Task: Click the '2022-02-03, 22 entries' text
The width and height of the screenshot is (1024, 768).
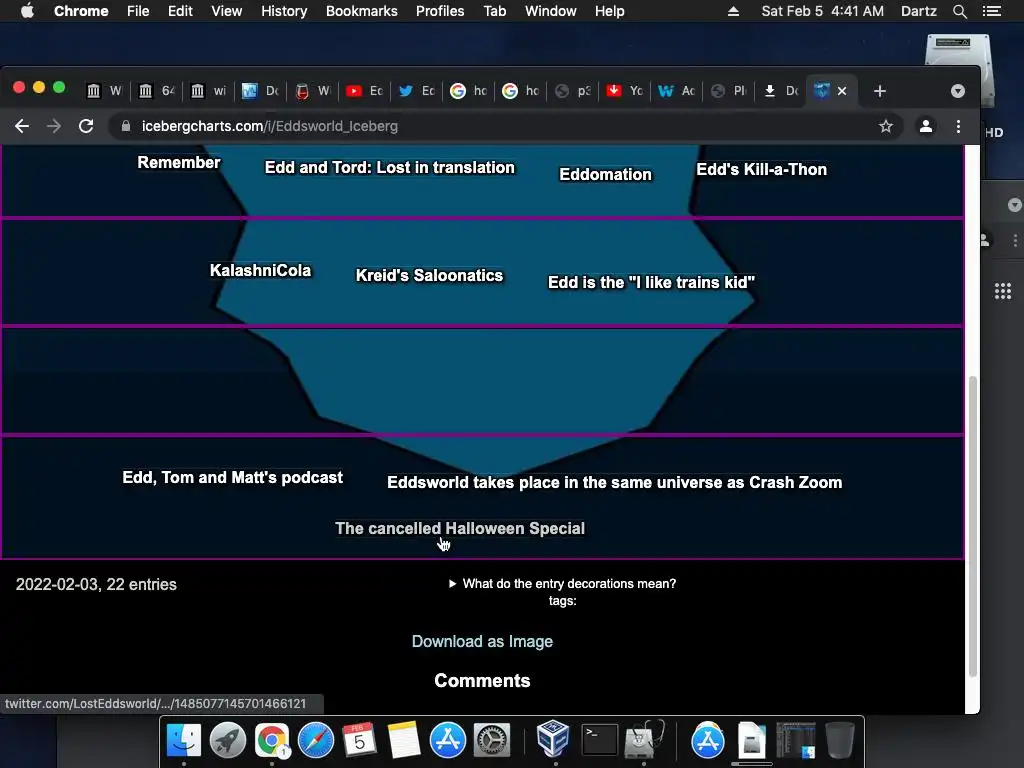Action: pos(96,584)
